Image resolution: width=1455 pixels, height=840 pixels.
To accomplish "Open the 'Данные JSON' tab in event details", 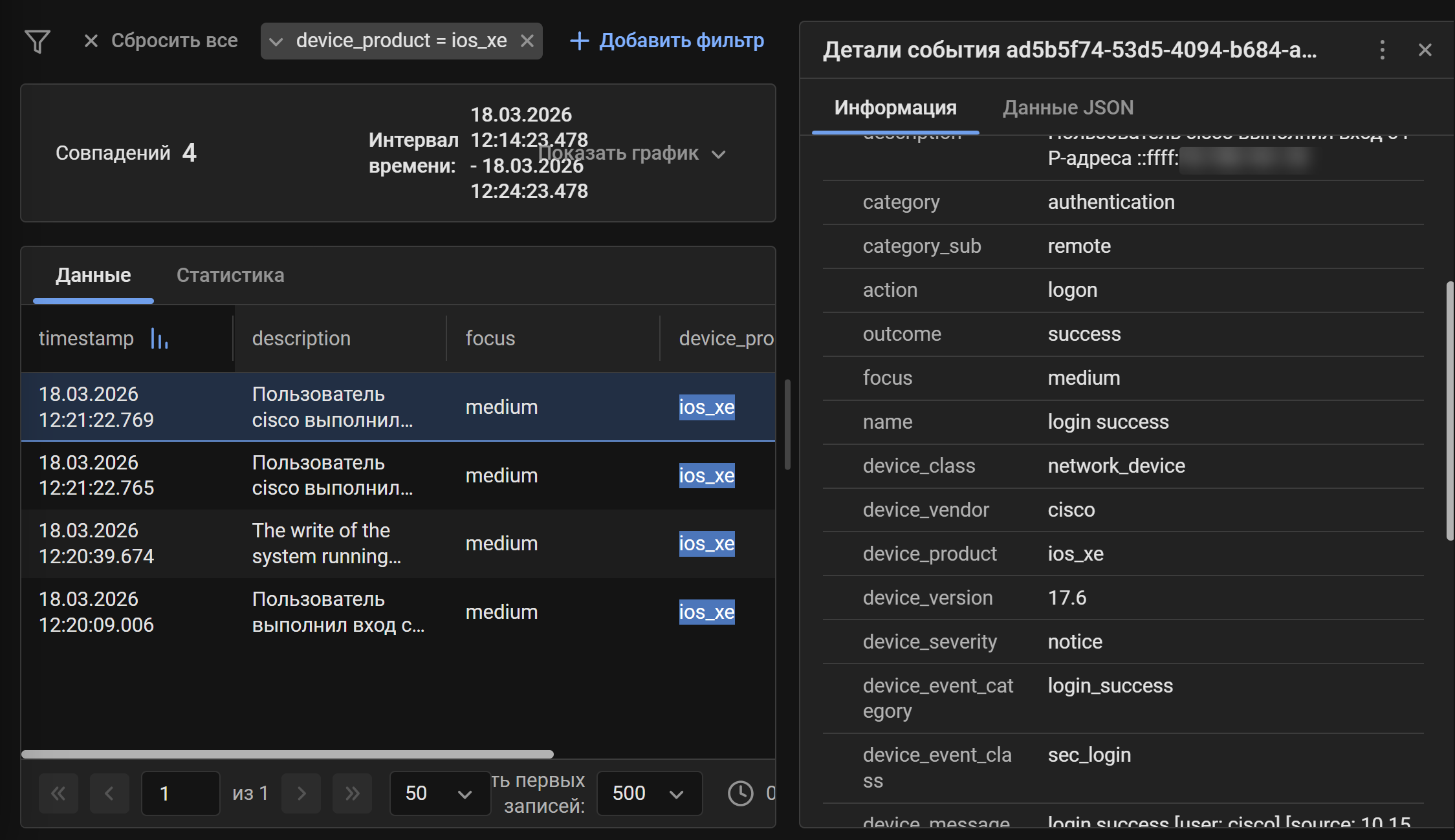I will (1067, 107).
